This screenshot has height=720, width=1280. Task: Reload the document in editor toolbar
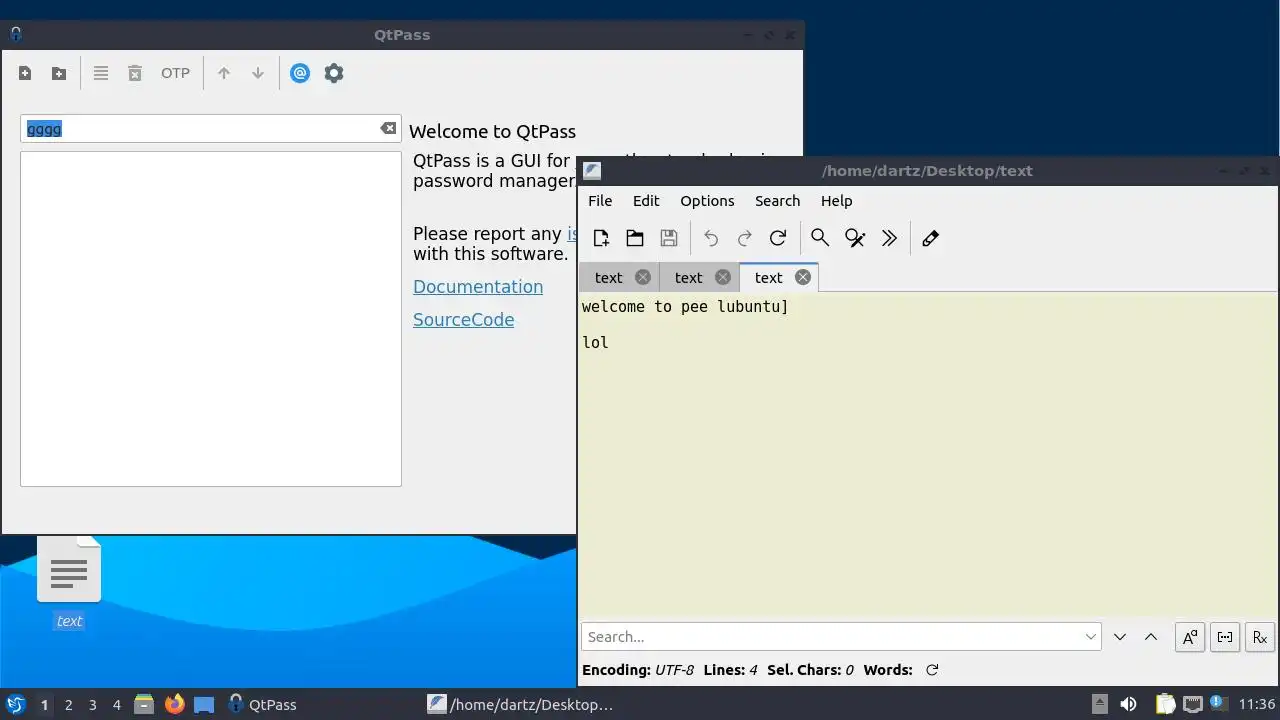pos(778,238)
